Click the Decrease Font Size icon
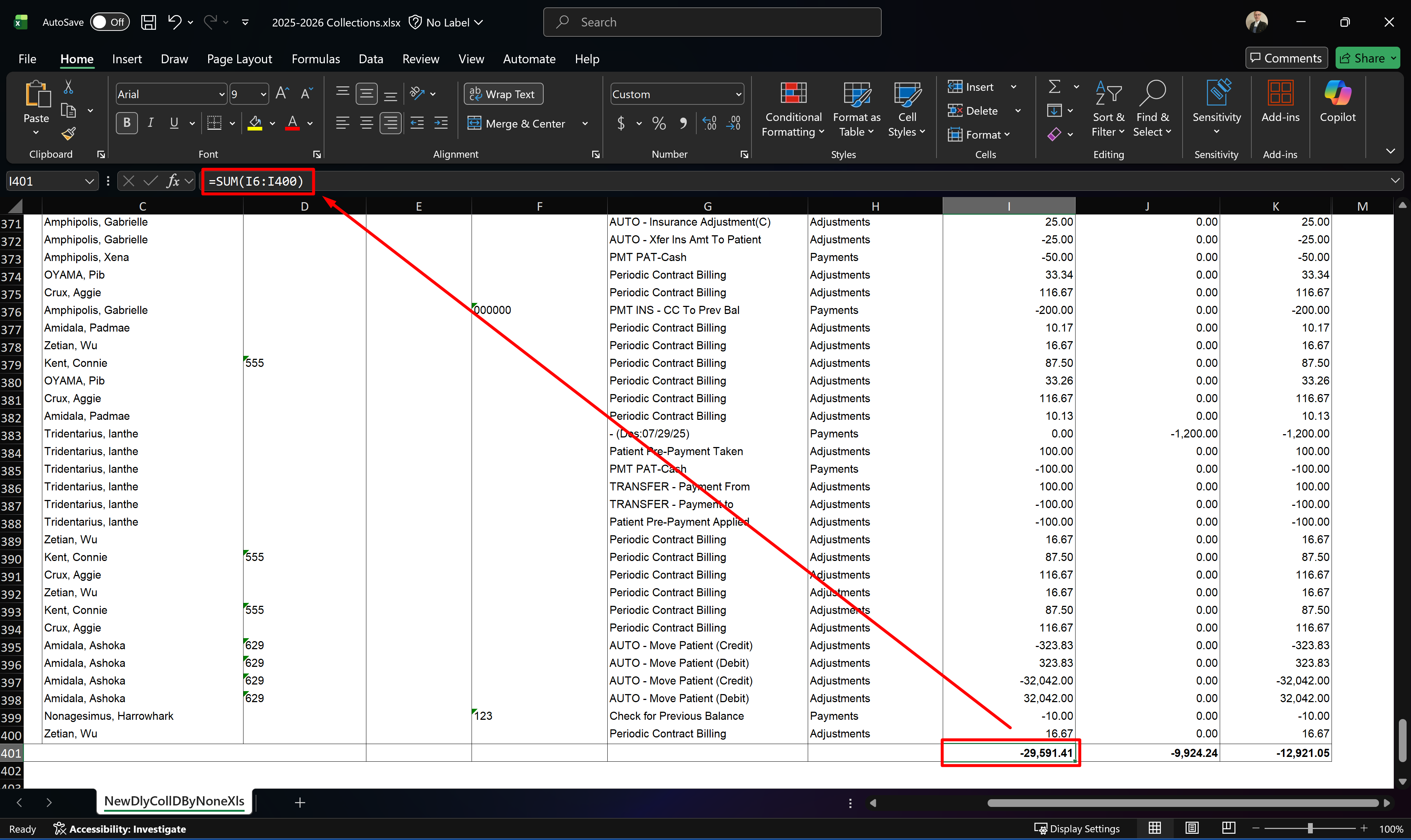1411x840 pixels. (306, 93)
